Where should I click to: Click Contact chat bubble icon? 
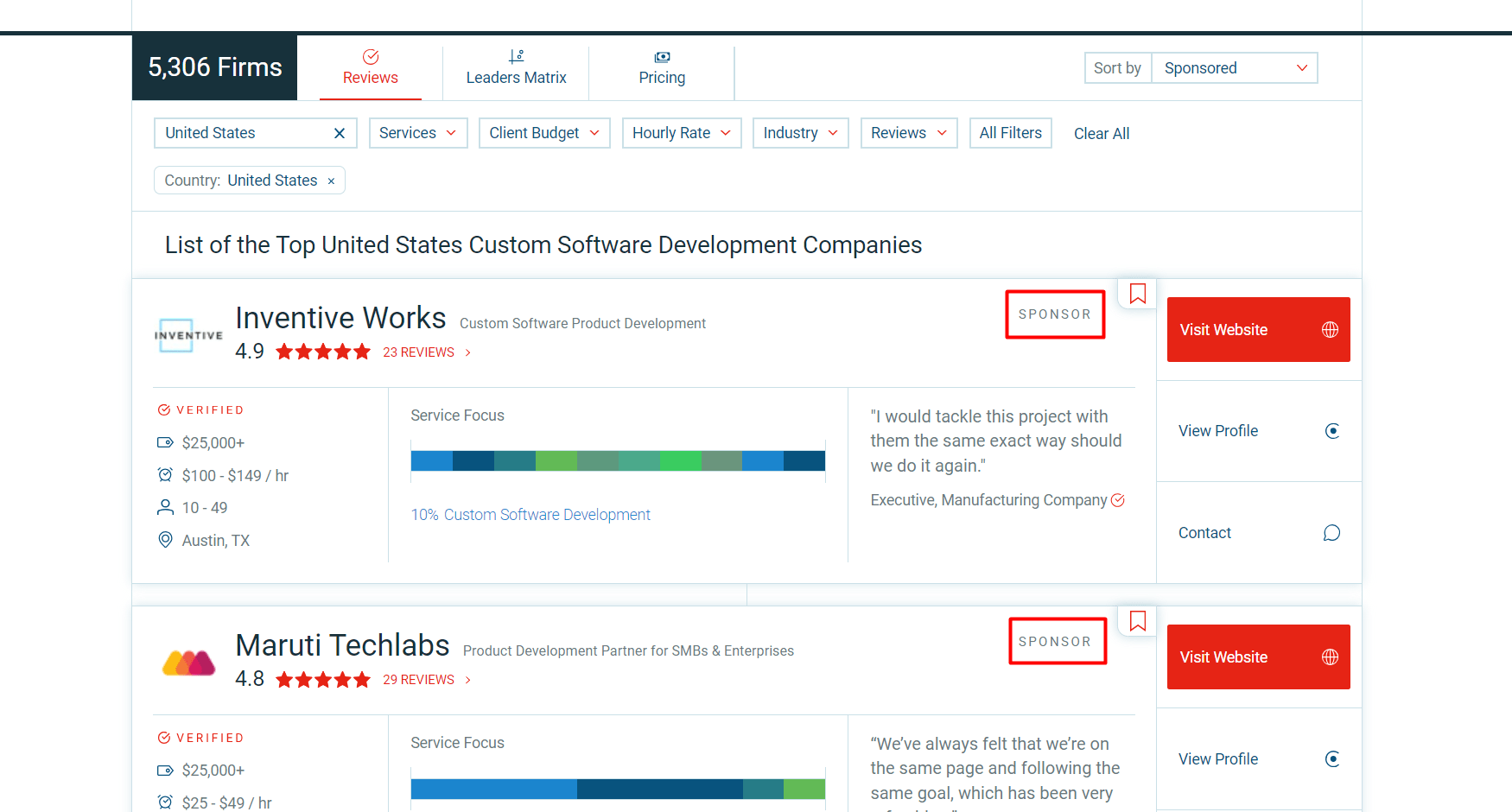(x=1332, y=533)
